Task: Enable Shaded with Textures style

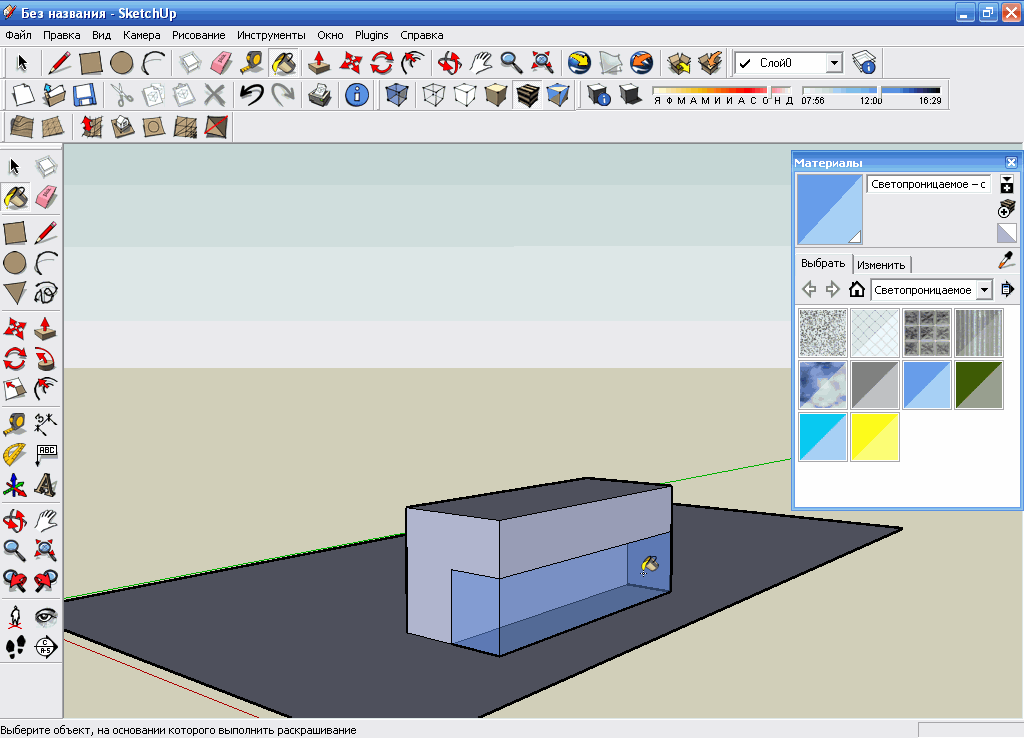Action: pos(528,95)
